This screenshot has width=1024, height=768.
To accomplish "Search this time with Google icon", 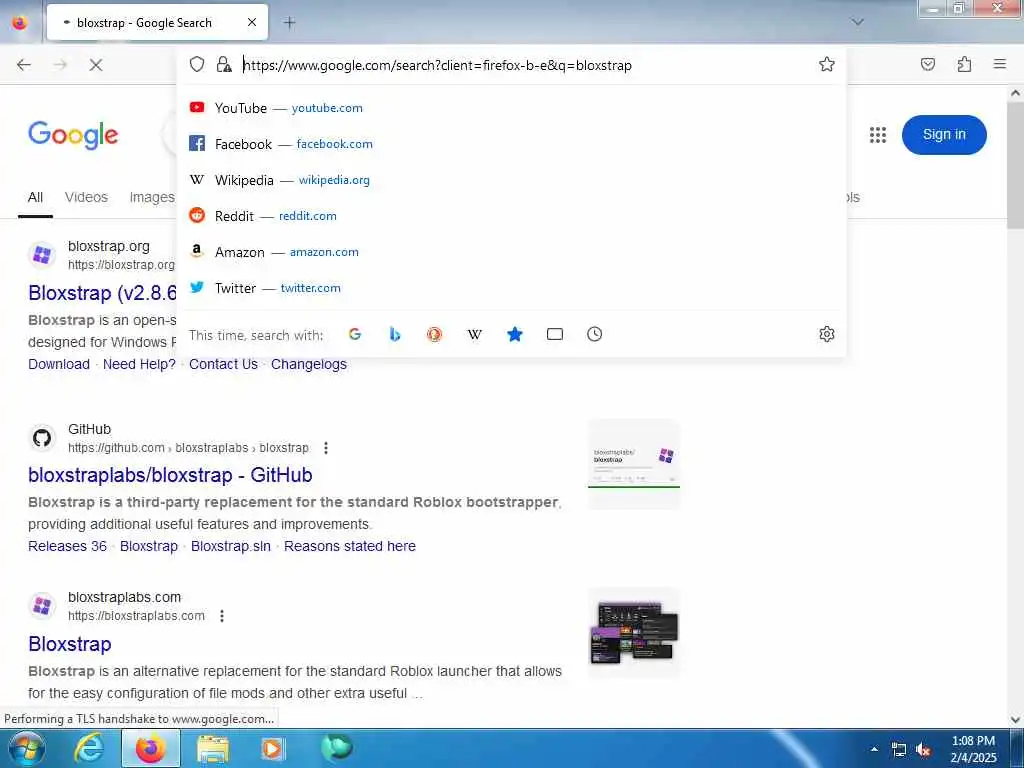I will [x=355, y=334].
